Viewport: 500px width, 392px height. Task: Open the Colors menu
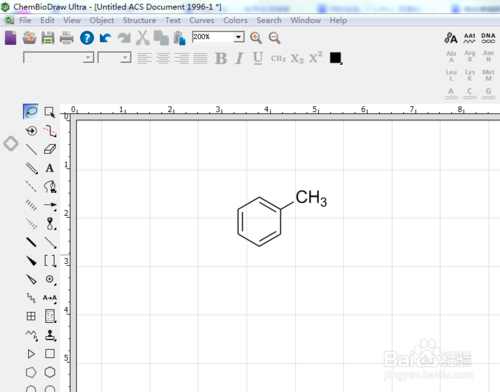(235, 20)
